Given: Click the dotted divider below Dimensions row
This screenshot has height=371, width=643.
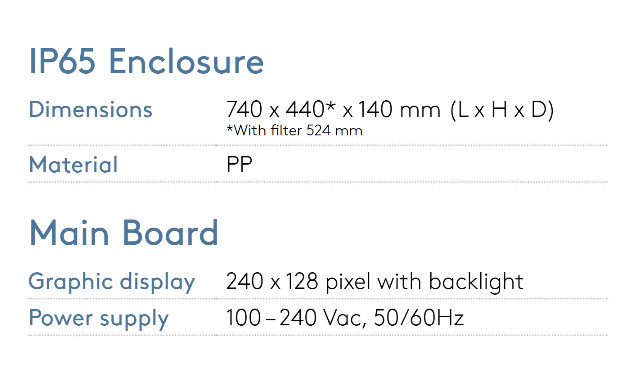Looking at the screenshot, I should pyautogui.click(x=318, y=145).
